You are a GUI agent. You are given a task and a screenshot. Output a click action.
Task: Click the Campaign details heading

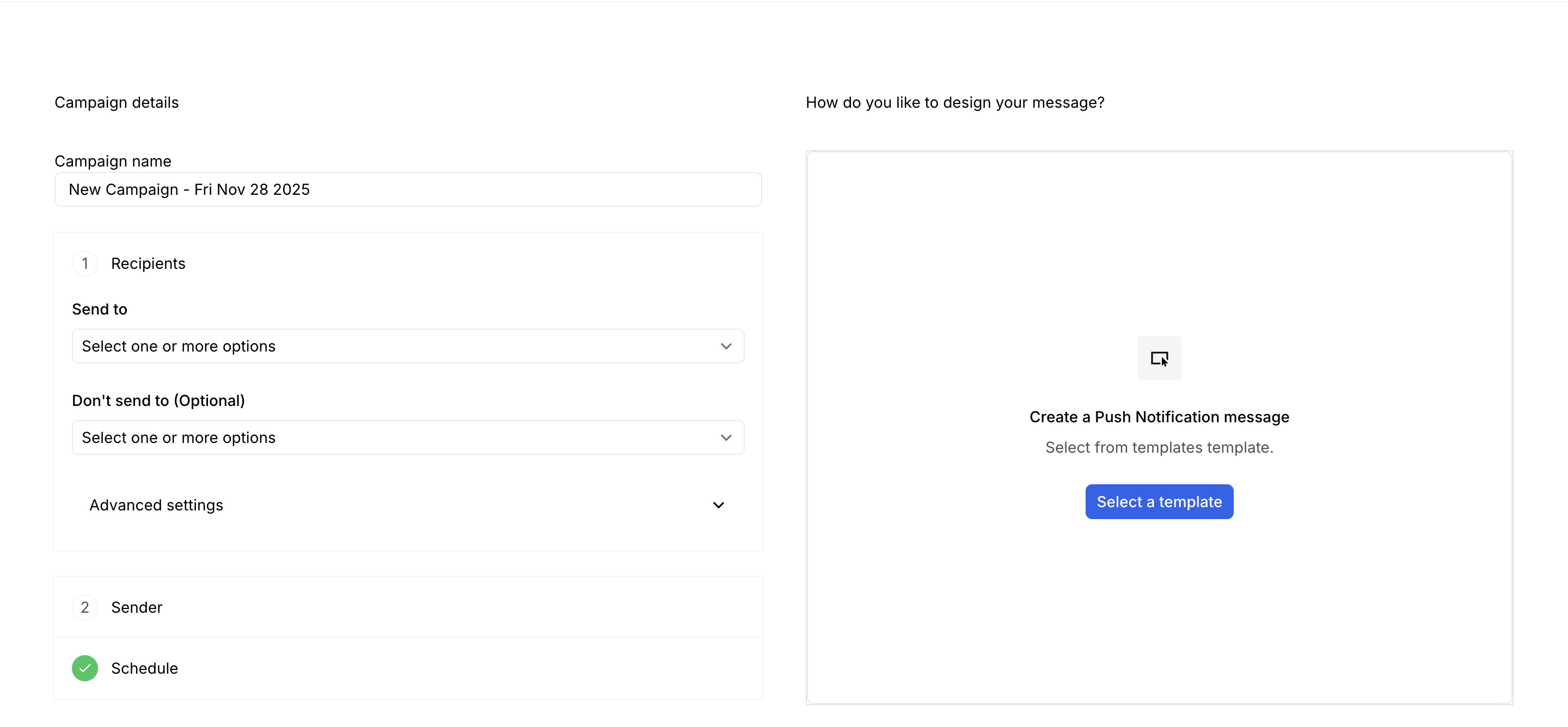tap(117, 102)
